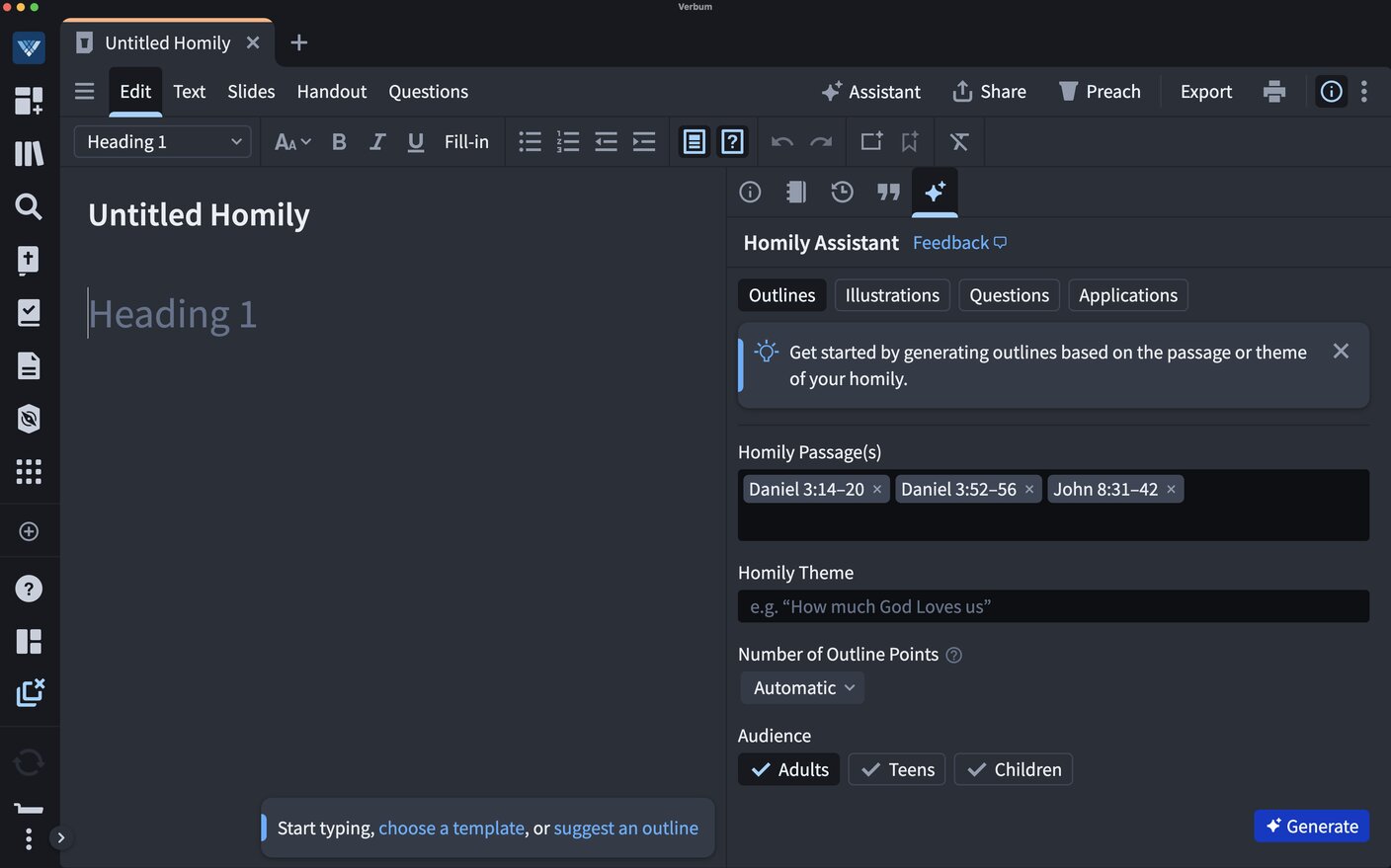Open the history clock icon above Homily Assistant
This screenshot has width=1391, height=868.
842,192
